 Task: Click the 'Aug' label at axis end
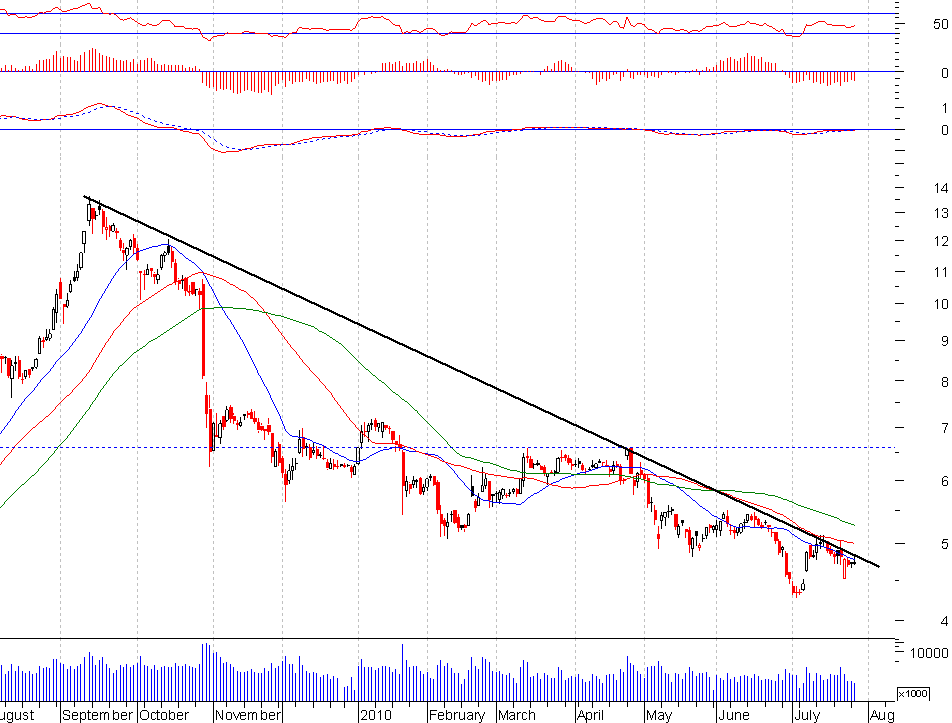(882, 715)
